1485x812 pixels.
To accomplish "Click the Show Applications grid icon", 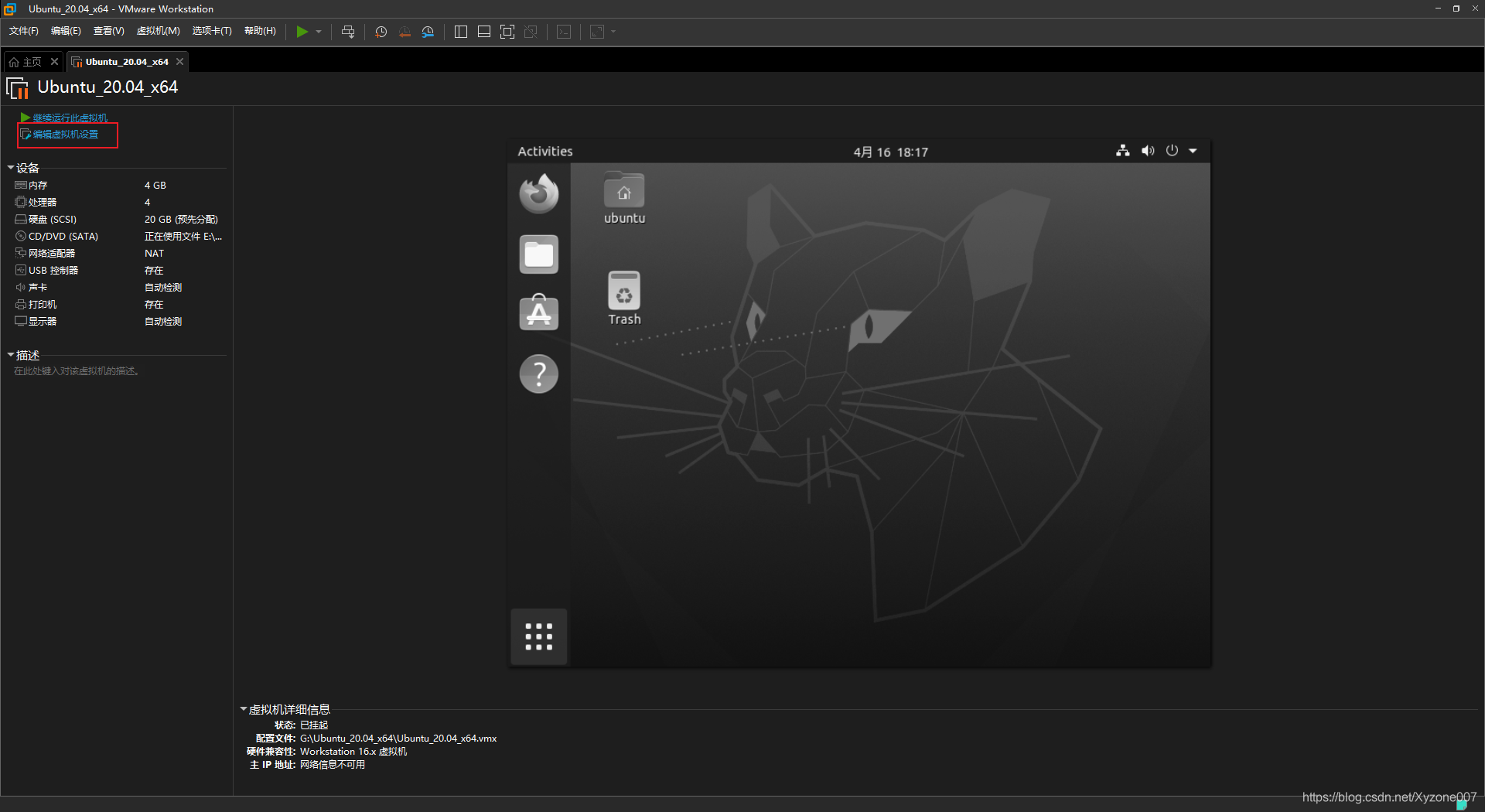I will 539,636.
